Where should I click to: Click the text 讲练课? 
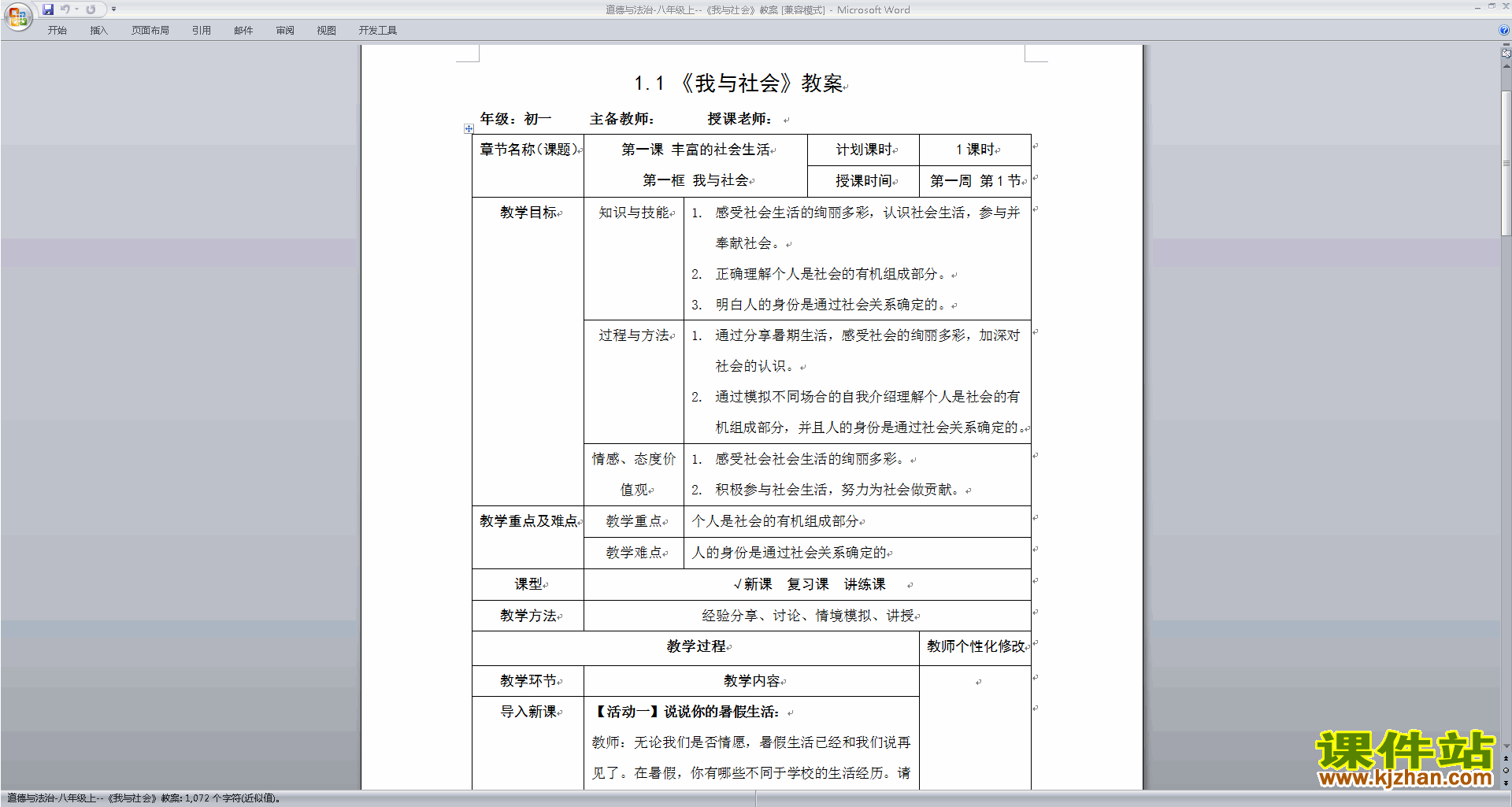pos(865,584)
